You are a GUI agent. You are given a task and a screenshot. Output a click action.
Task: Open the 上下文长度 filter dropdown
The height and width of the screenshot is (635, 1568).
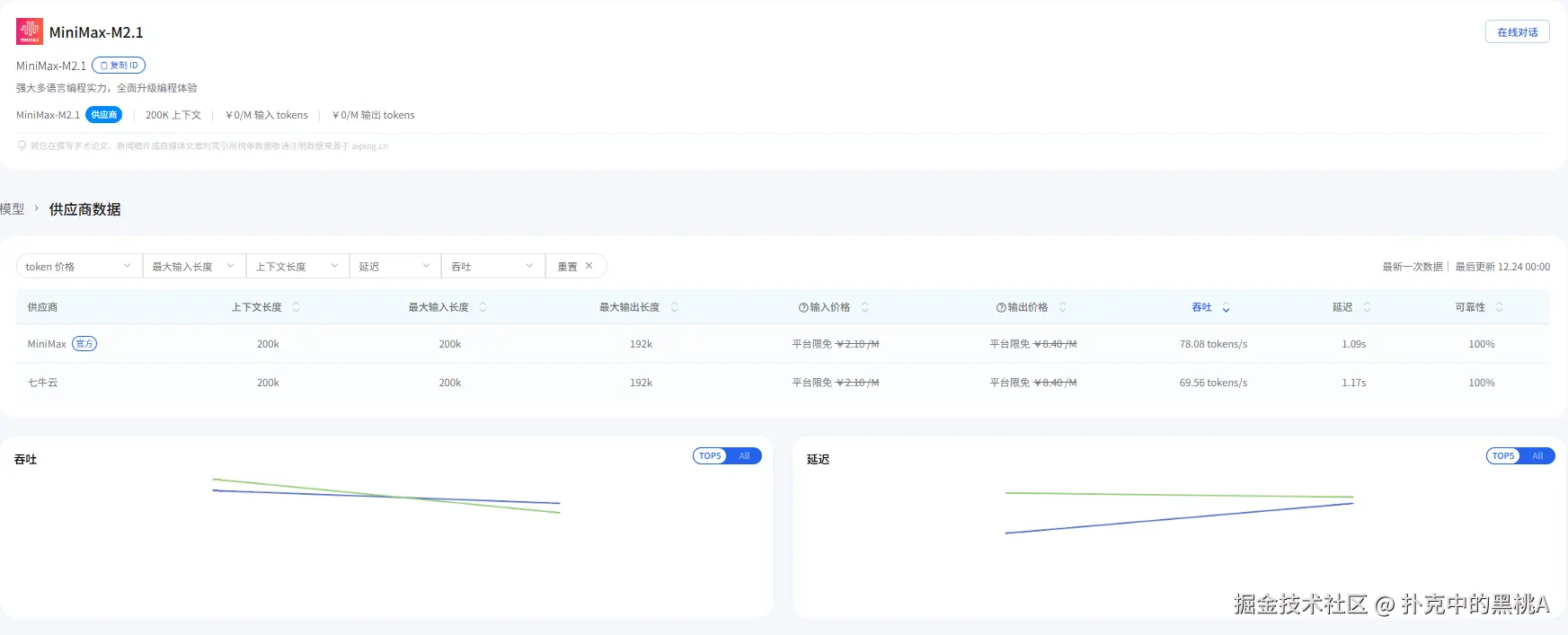pos(297,267)
